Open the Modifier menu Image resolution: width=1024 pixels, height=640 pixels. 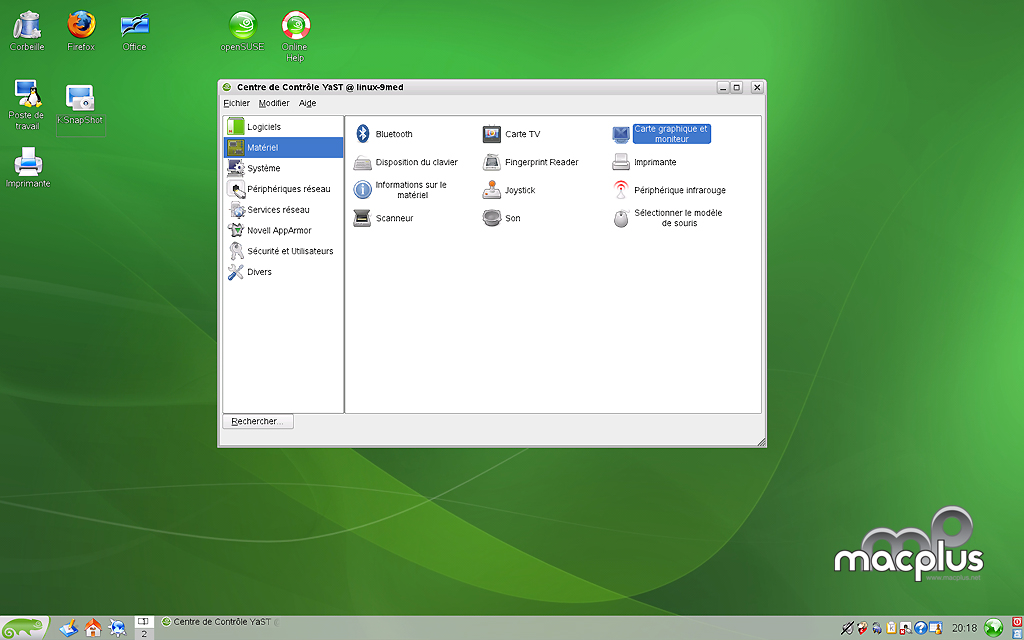pyautogui.click(x=274, y=103)
